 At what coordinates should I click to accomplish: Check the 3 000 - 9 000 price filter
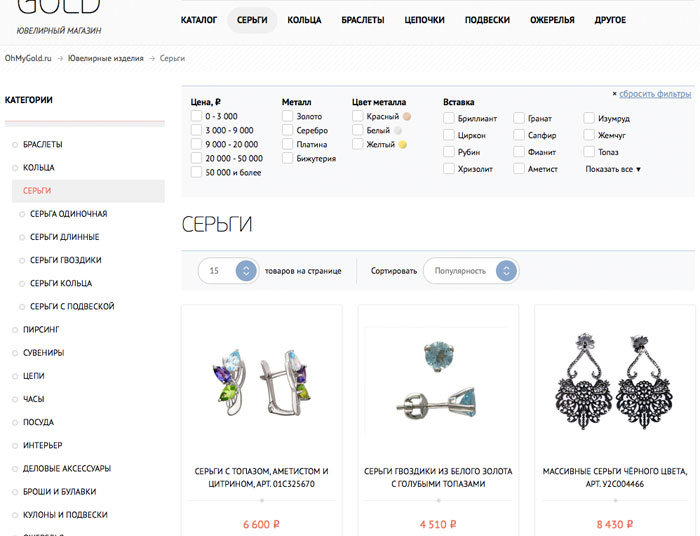(196, 130)
